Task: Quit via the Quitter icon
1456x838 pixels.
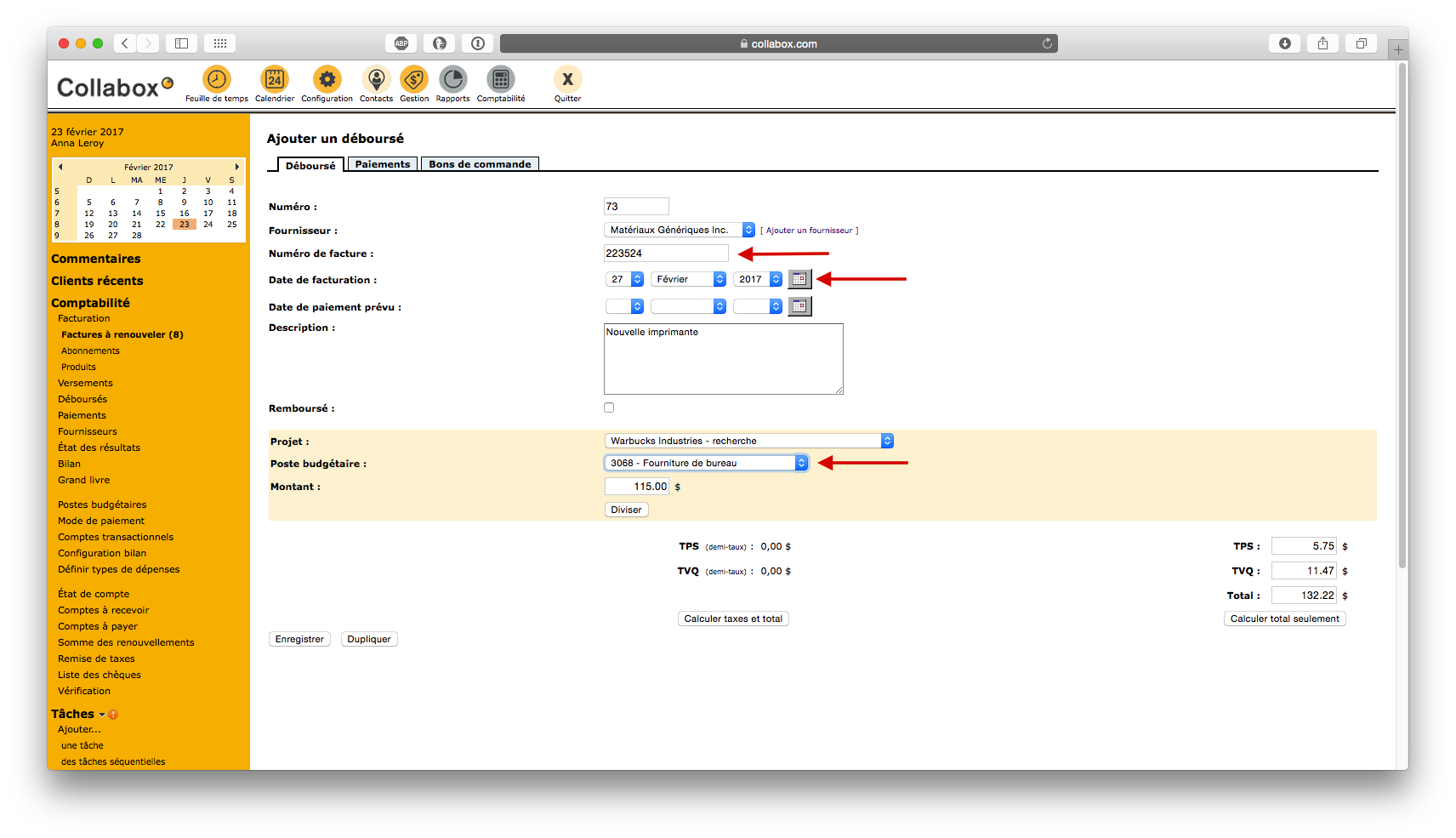Action: pos(566,80)
